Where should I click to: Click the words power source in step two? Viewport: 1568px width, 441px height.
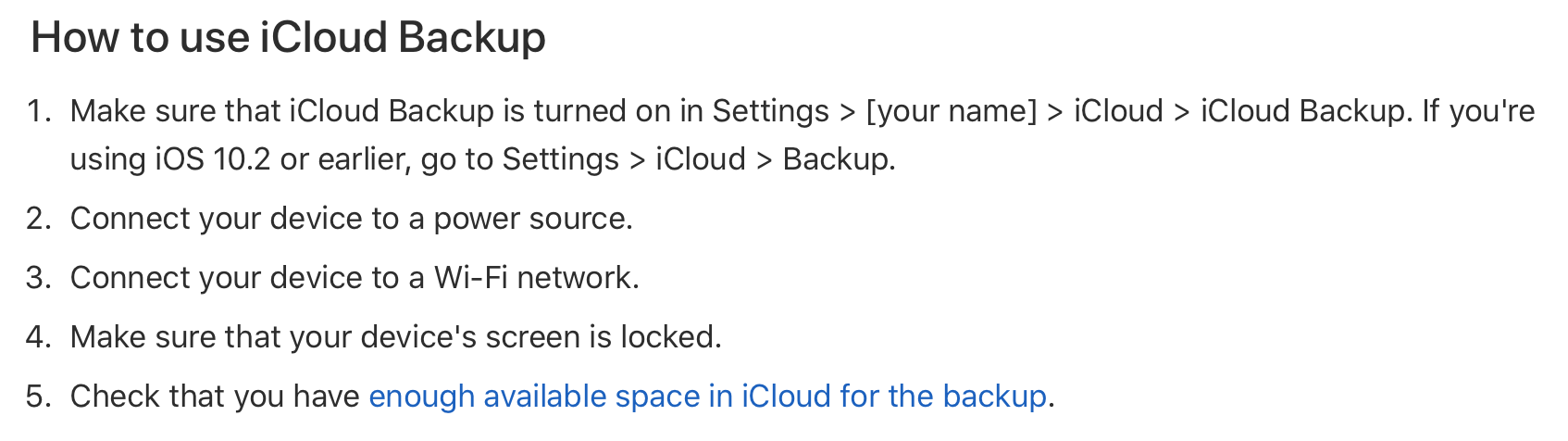[x=533, y=219]
